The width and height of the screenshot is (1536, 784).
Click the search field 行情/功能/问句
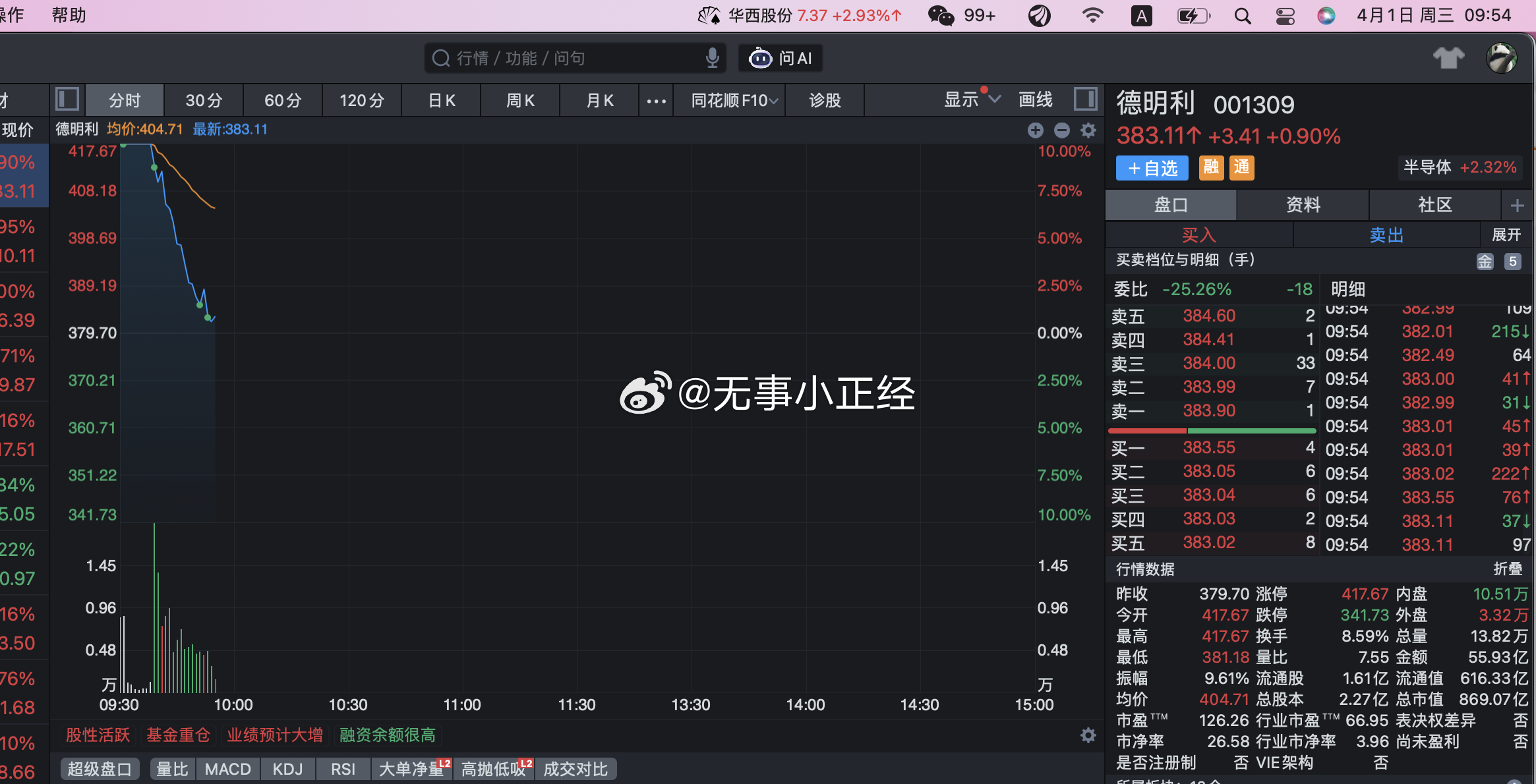[x=567, y=58]
